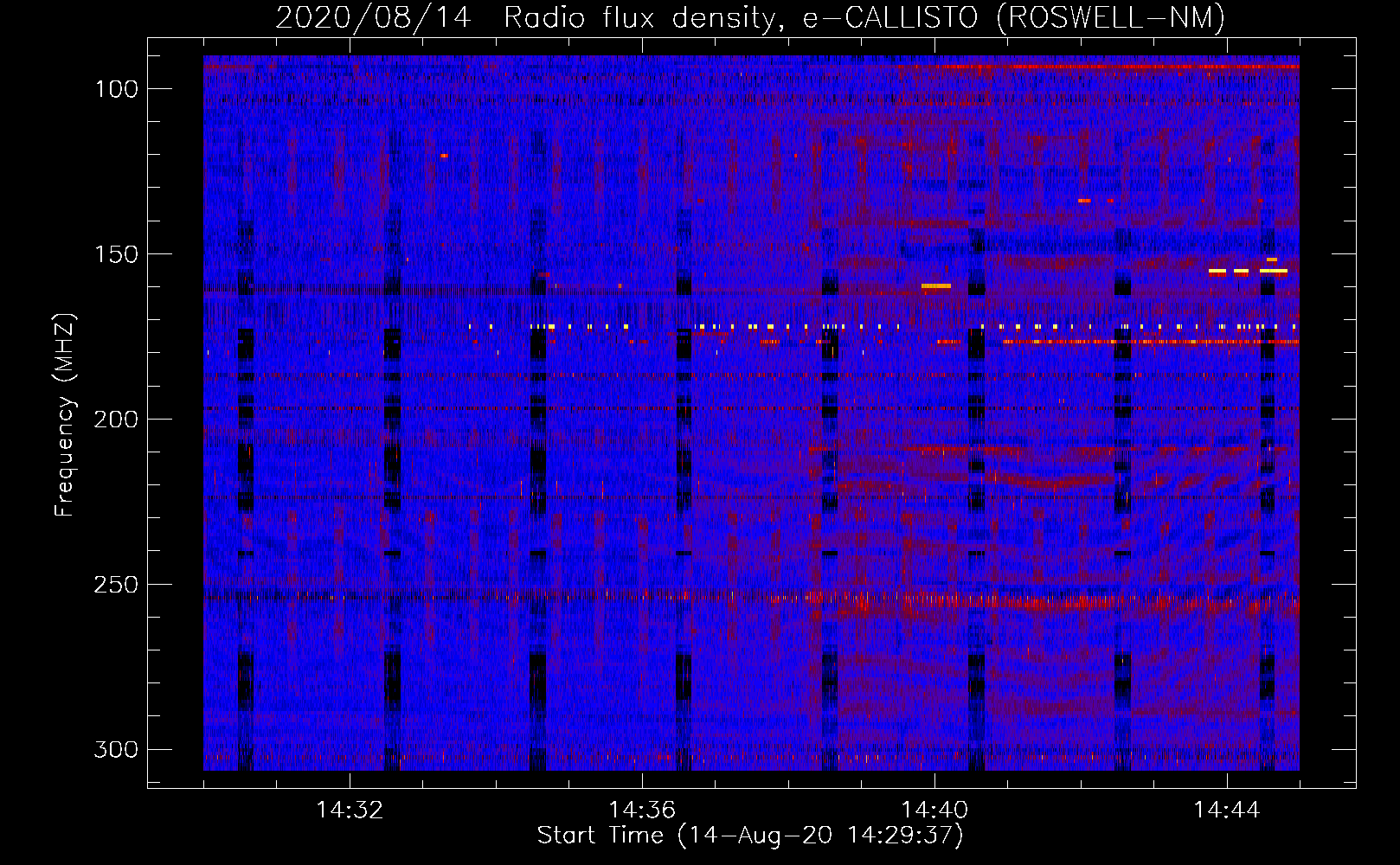Screen dimensions: 1400x865
Task: Click the yellow burst segment near 160 MHz at 14:40
Action: click(936, 285)
